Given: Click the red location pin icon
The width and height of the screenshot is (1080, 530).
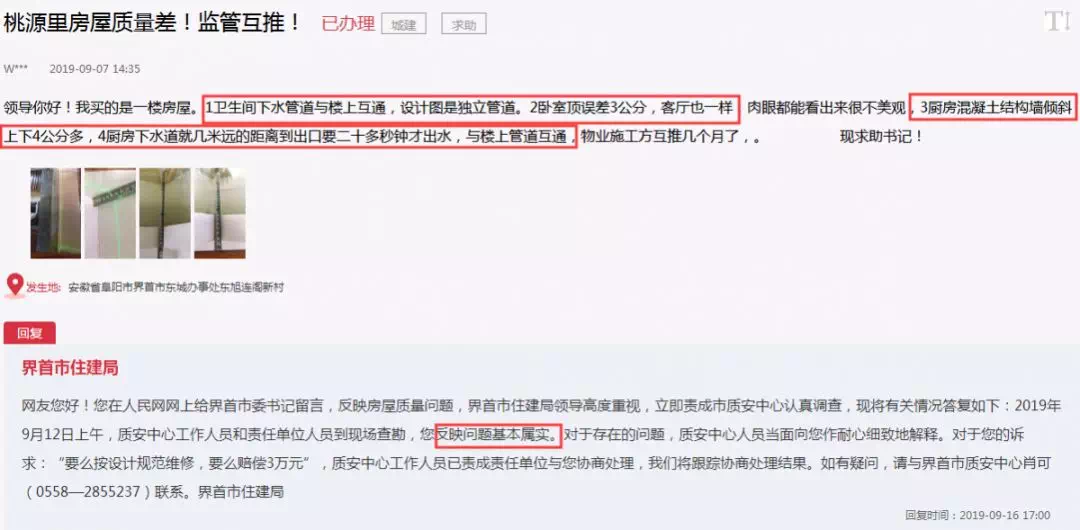Looking at the screenshot, I should click(14, 285).
